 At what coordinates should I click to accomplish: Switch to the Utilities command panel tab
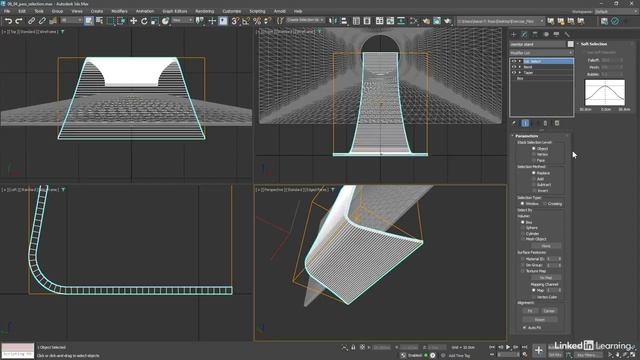click(x=567, y=34)
